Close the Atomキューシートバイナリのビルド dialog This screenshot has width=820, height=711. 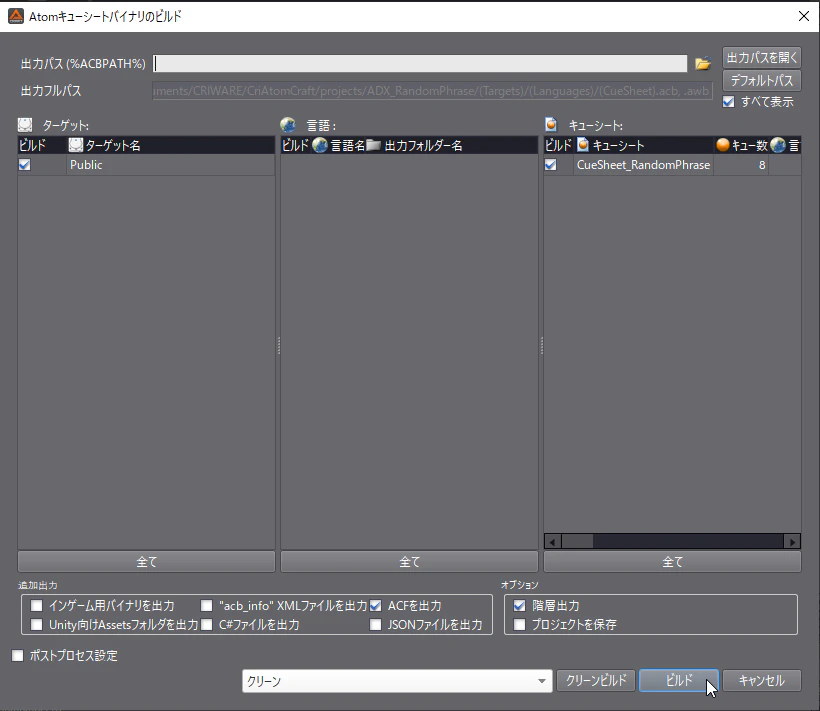pyautogui.click(x=804, y=16)
